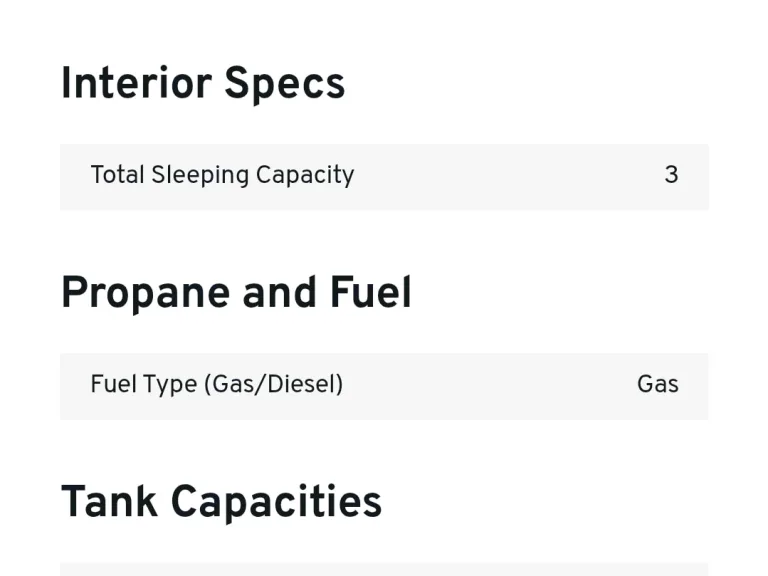Click the word Tank in third heading
This screenshot has height=576, width=768.
pyautogui.click(x=109, y=501)
